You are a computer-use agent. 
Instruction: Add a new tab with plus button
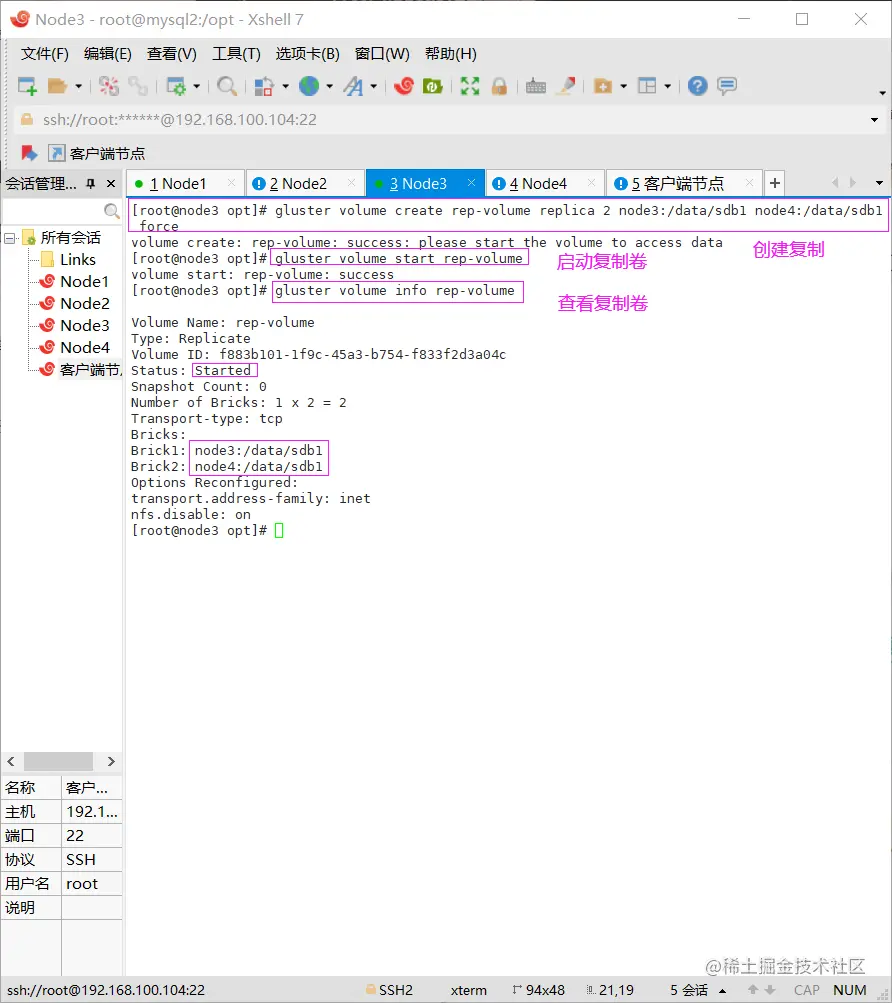click(x=775, y=183)
